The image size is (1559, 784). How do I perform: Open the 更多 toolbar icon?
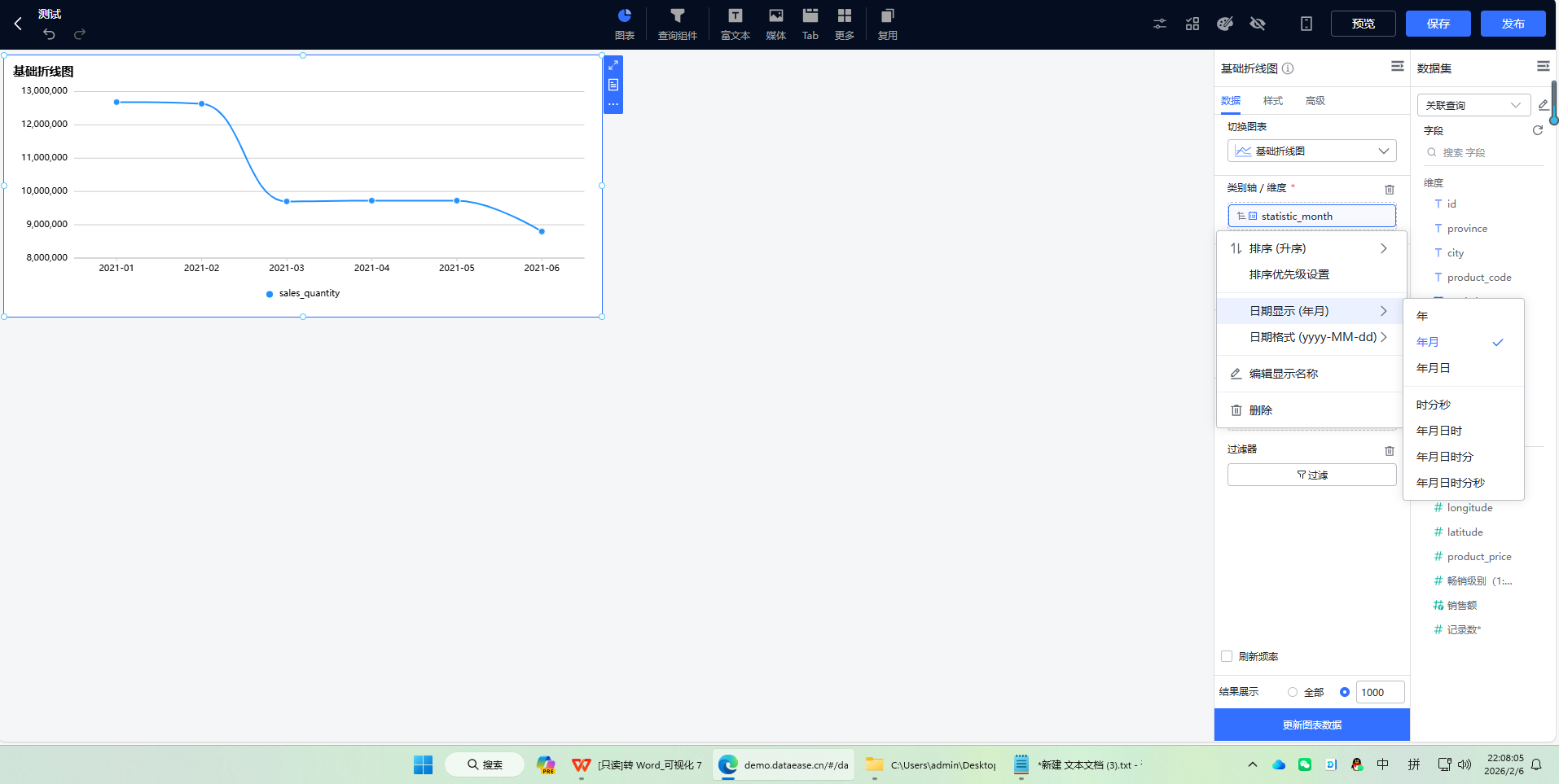tap(845, 24)
